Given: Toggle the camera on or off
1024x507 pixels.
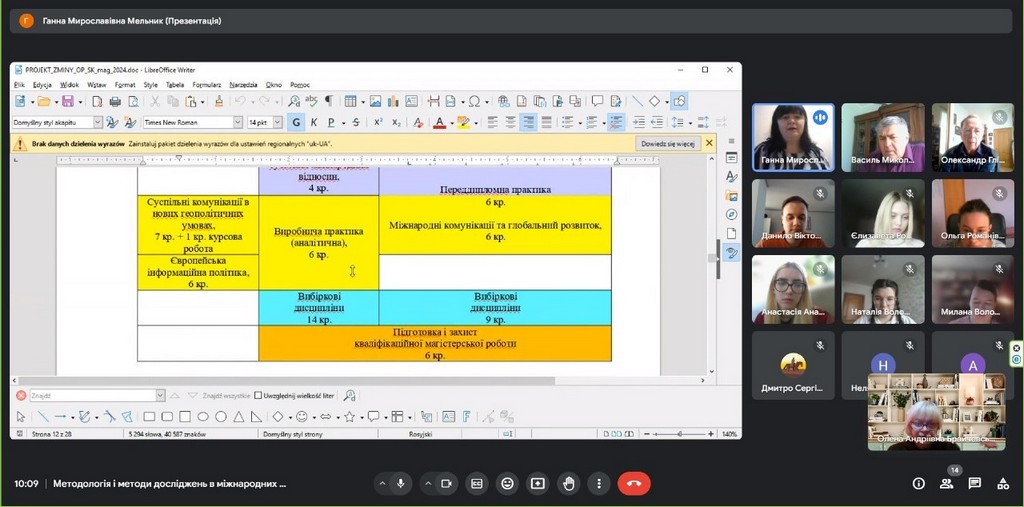Looking at the screenshot, I should (x=447, y=483).
